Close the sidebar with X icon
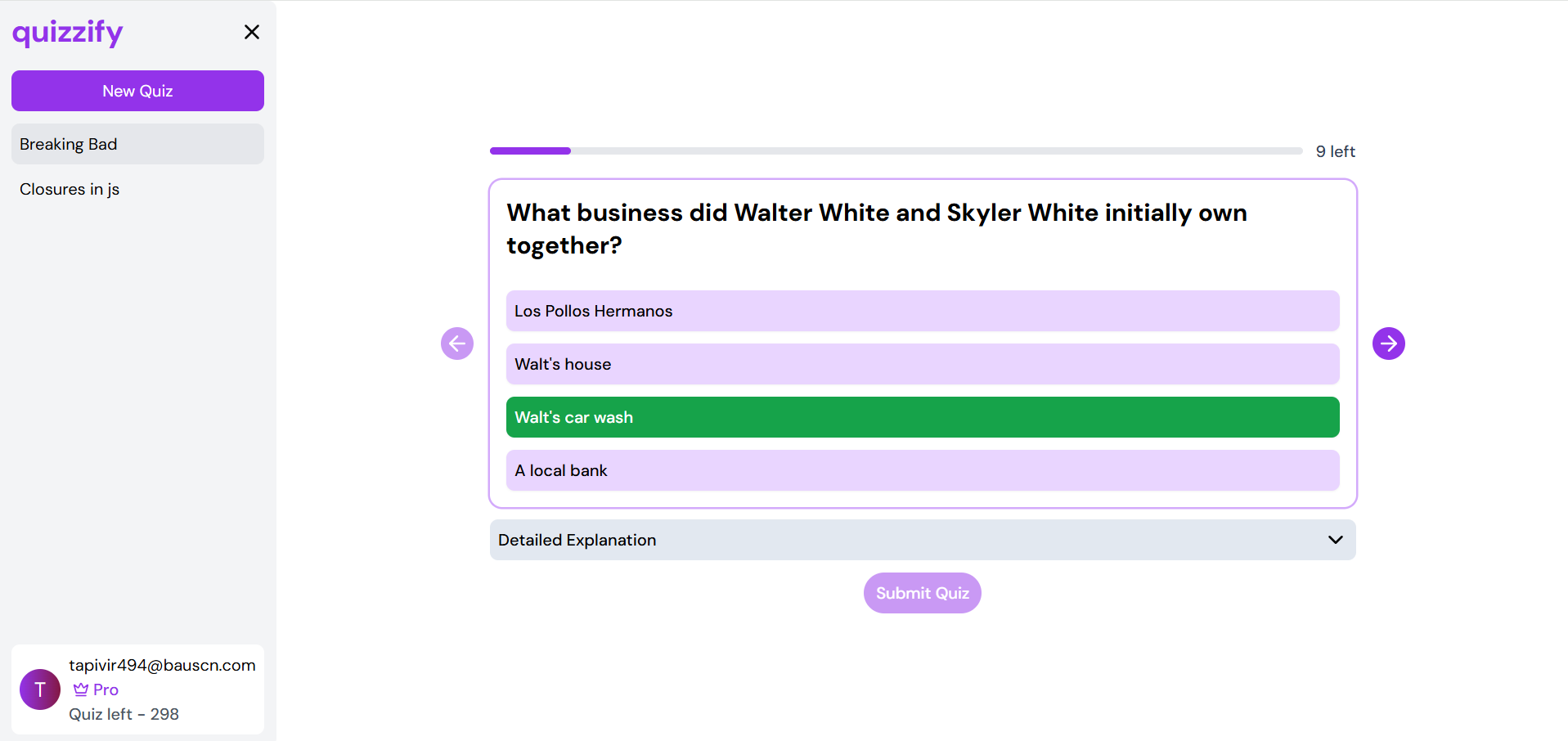 (x=252, y=32)
